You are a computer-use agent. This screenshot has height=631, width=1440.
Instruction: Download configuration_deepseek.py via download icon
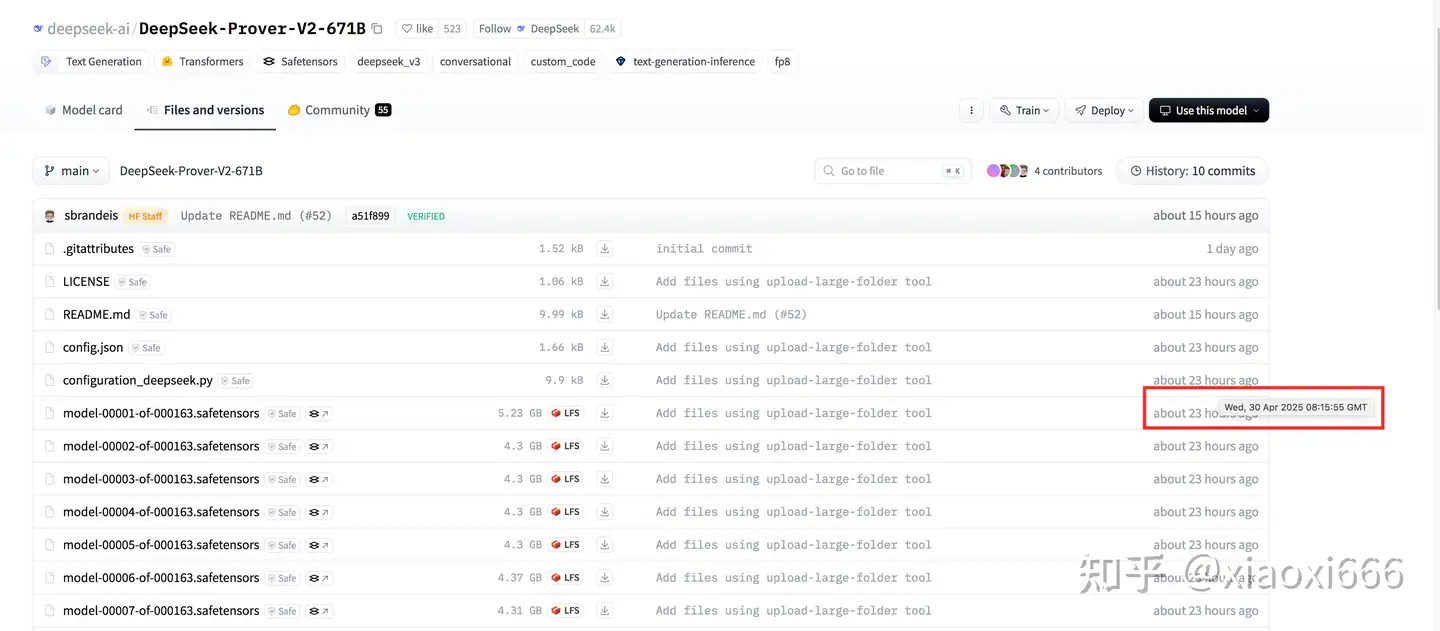605,381
